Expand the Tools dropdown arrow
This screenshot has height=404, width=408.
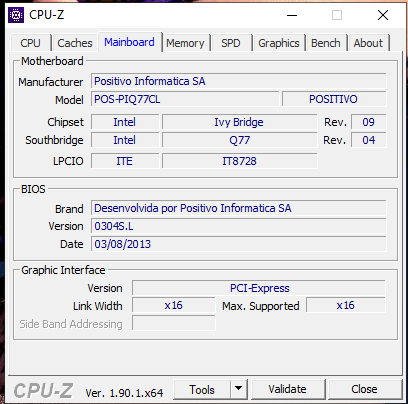pyautogui.click(x=238, y=389)
